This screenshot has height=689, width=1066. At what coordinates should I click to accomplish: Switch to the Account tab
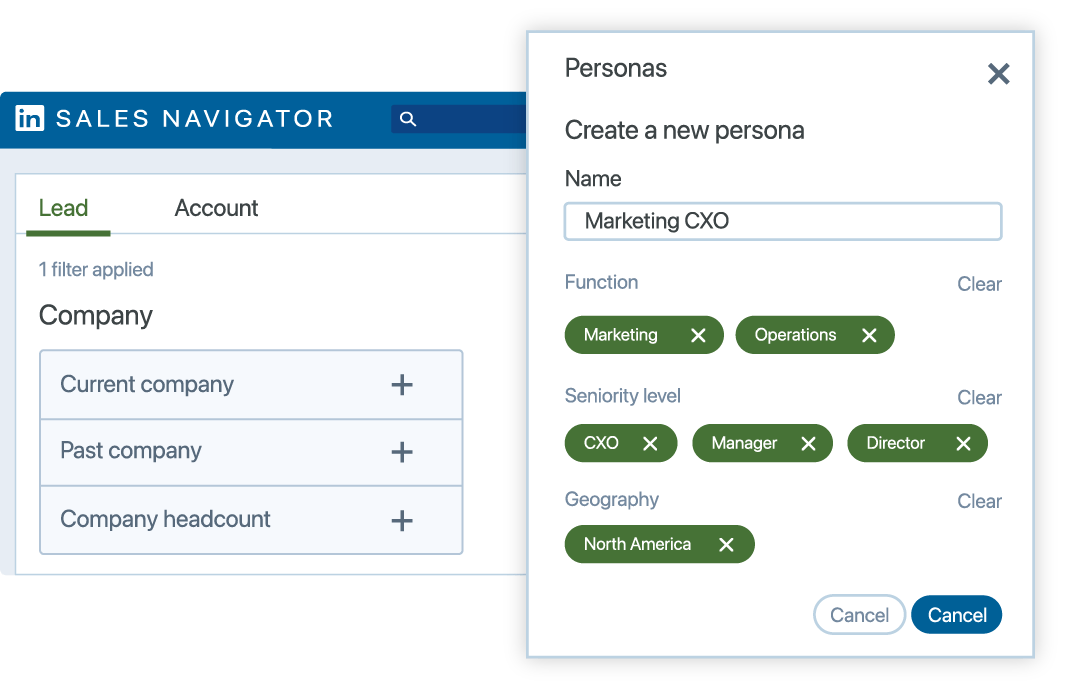pyautogui.click(x=216, y=208)
